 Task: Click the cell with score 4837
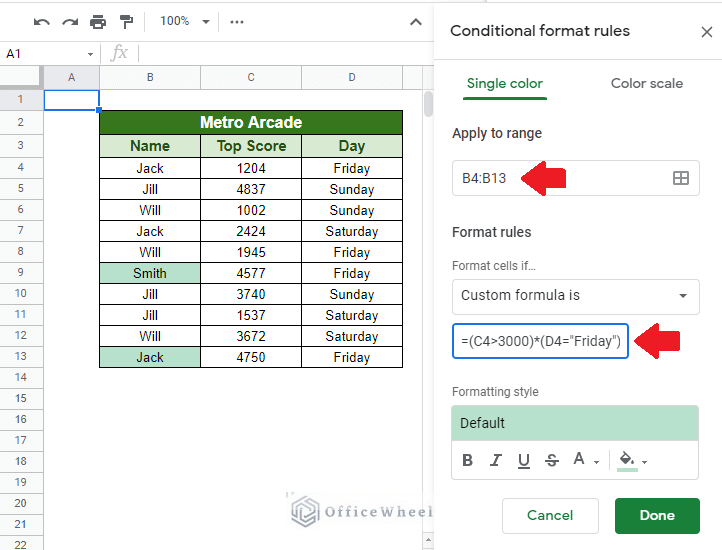251,189
